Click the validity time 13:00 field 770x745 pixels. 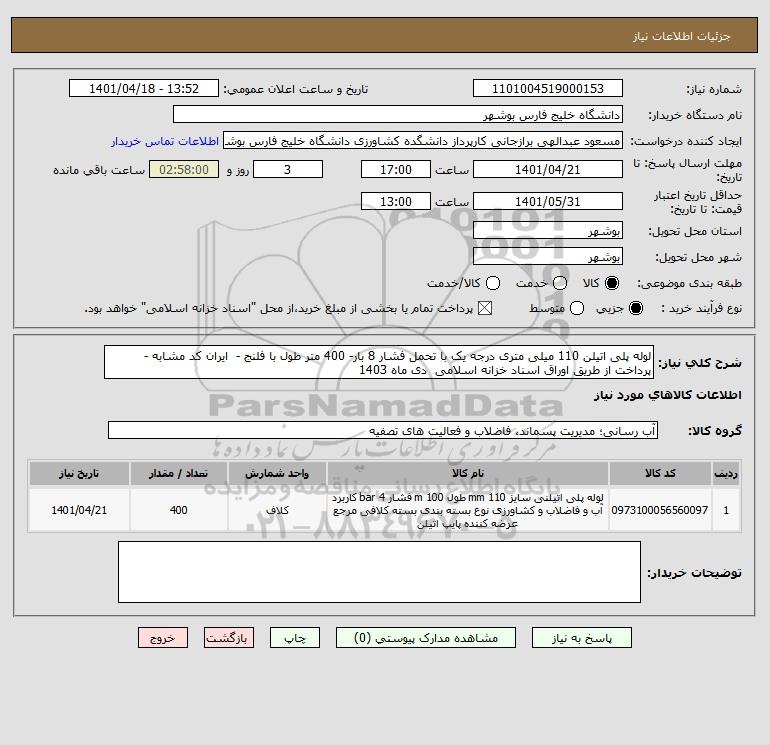[396, 201]
